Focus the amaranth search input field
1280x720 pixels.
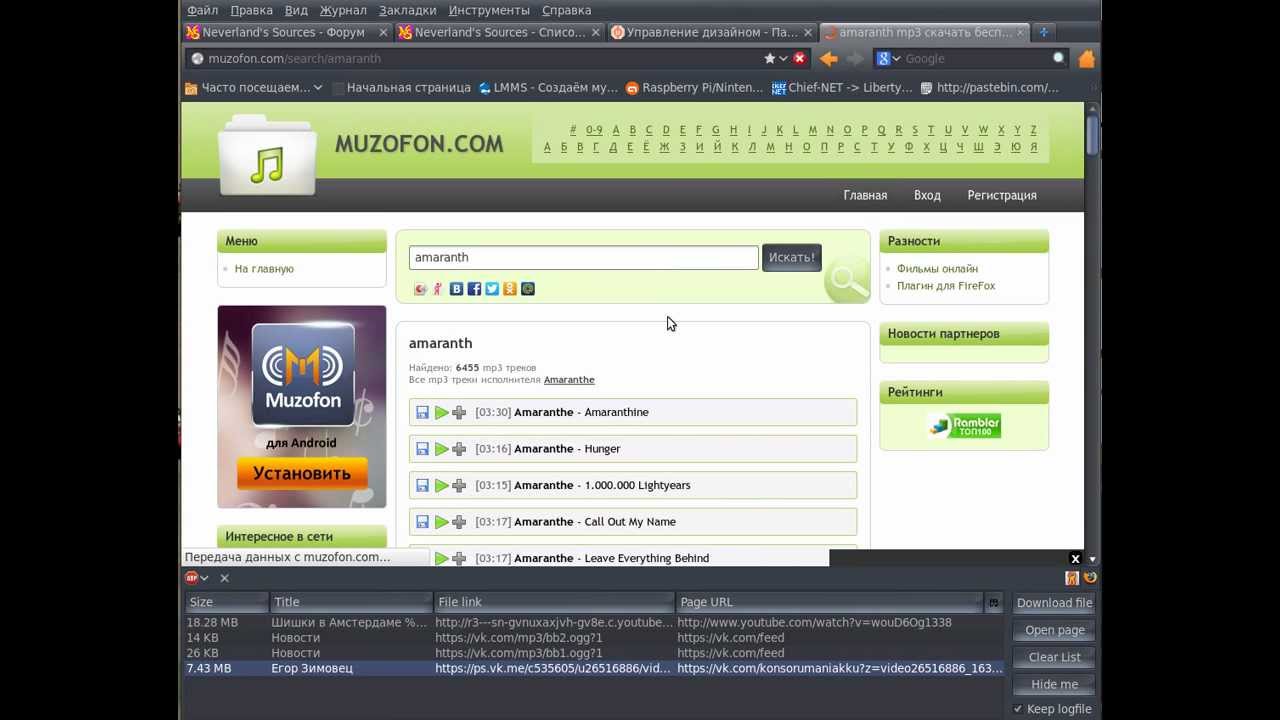click(x=584, y=258)
